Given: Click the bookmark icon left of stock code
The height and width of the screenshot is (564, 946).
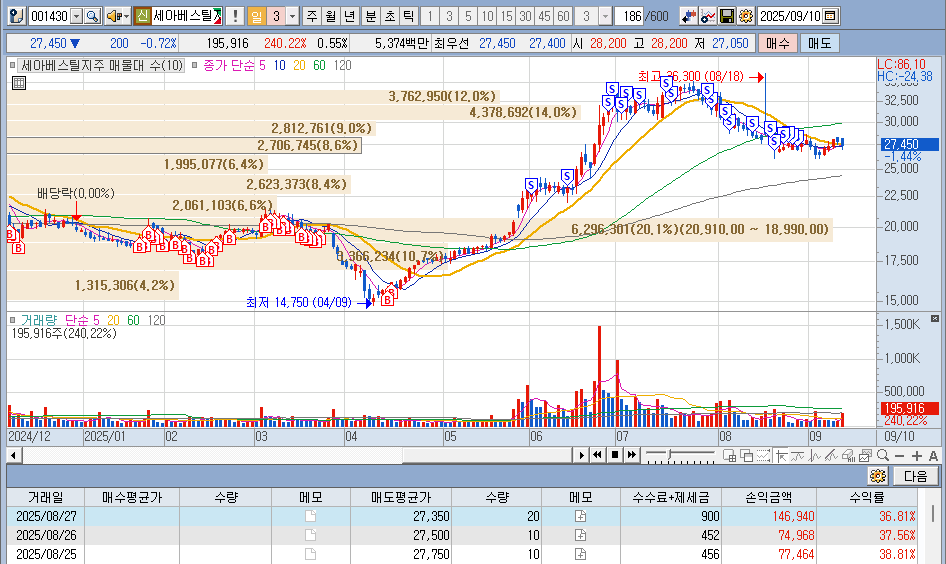Looking at the screenshot, I should click(17, 16).
